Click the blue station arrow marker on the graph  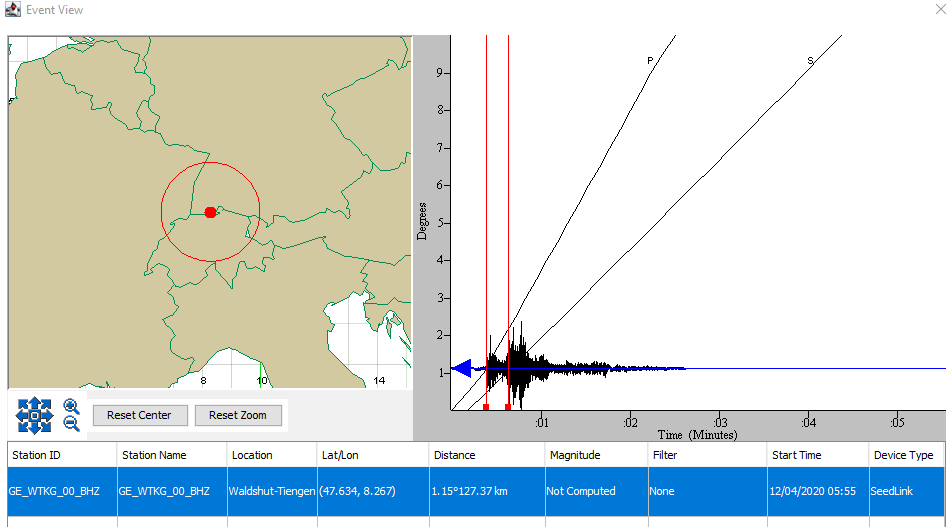click(x=462, y=368)
